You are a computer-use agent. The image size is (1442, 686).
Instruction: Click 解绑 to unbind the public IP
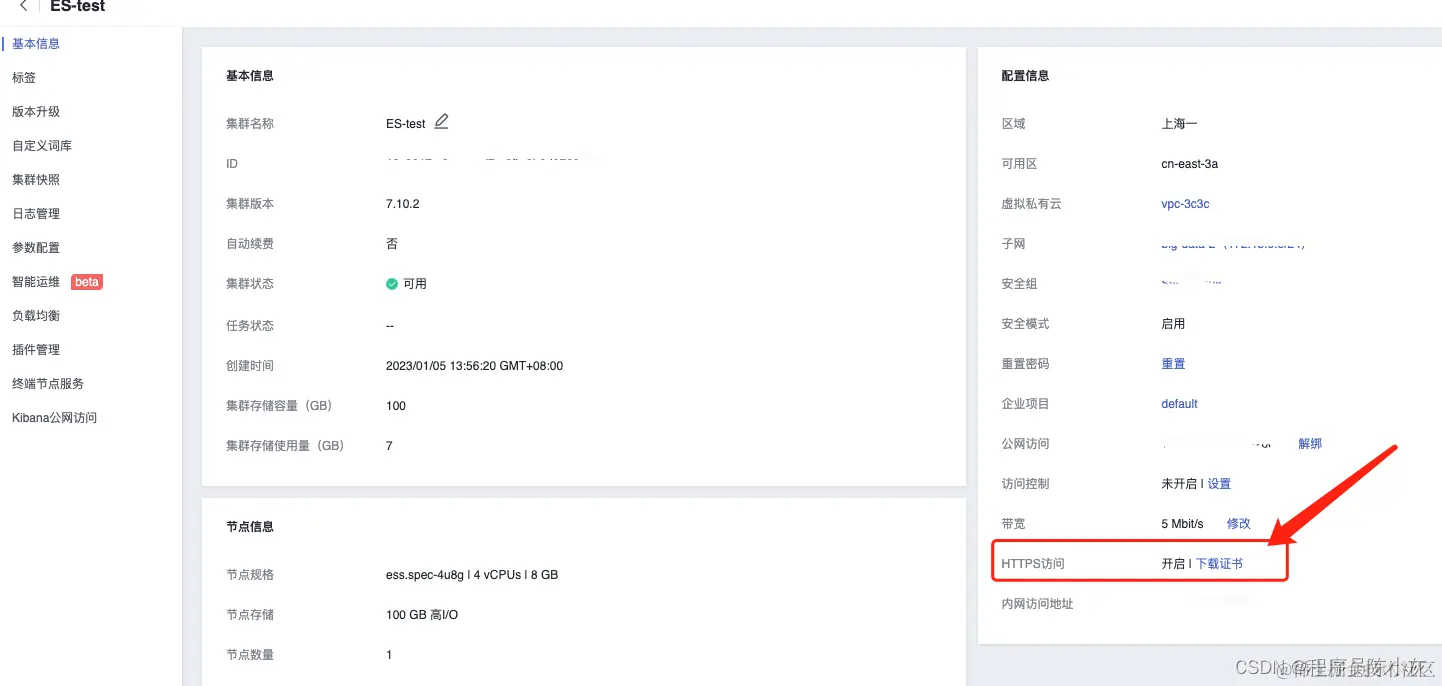tap(1310, 443)
